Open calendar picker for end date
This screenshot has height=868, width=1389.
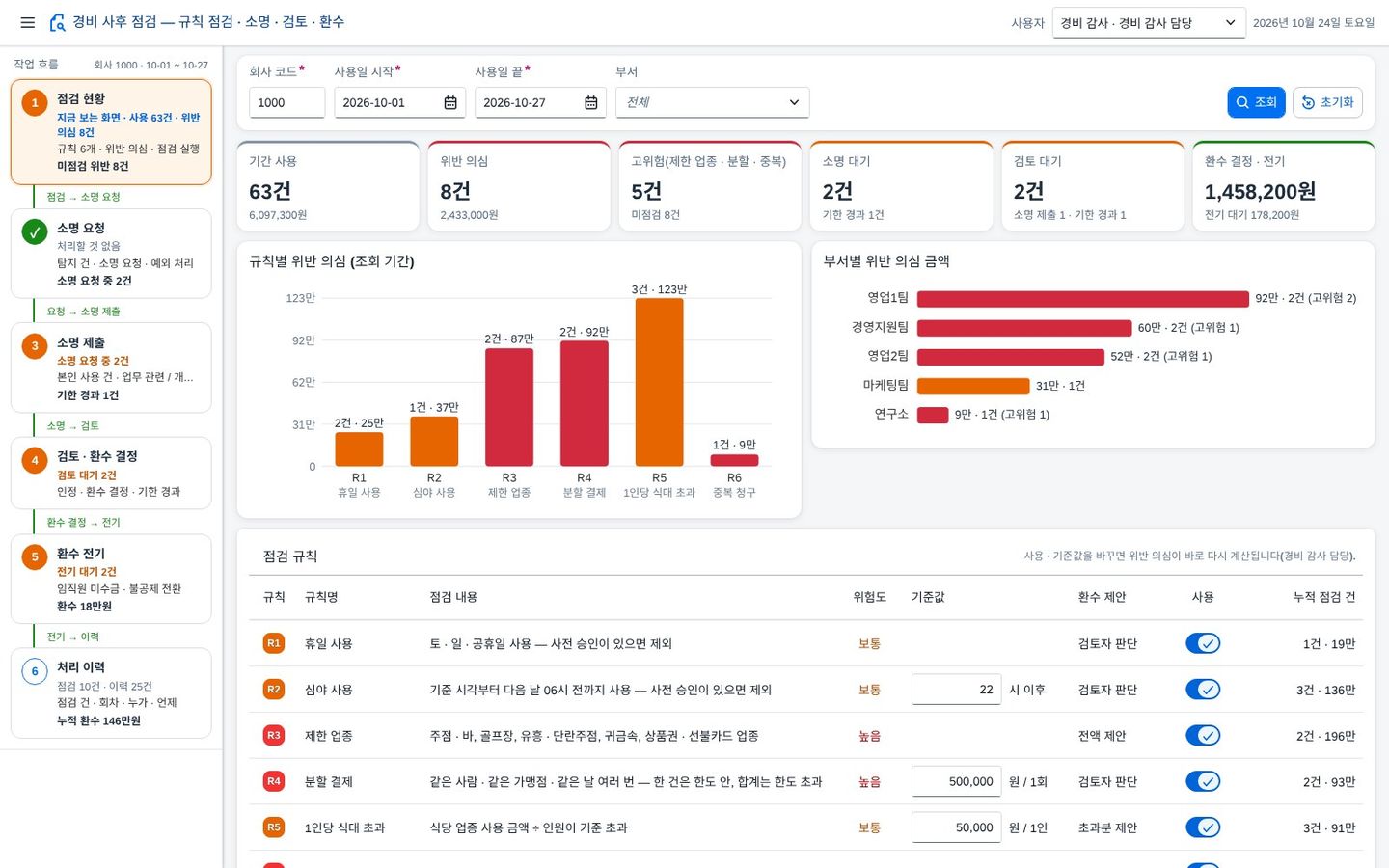(x=591, y=102)
